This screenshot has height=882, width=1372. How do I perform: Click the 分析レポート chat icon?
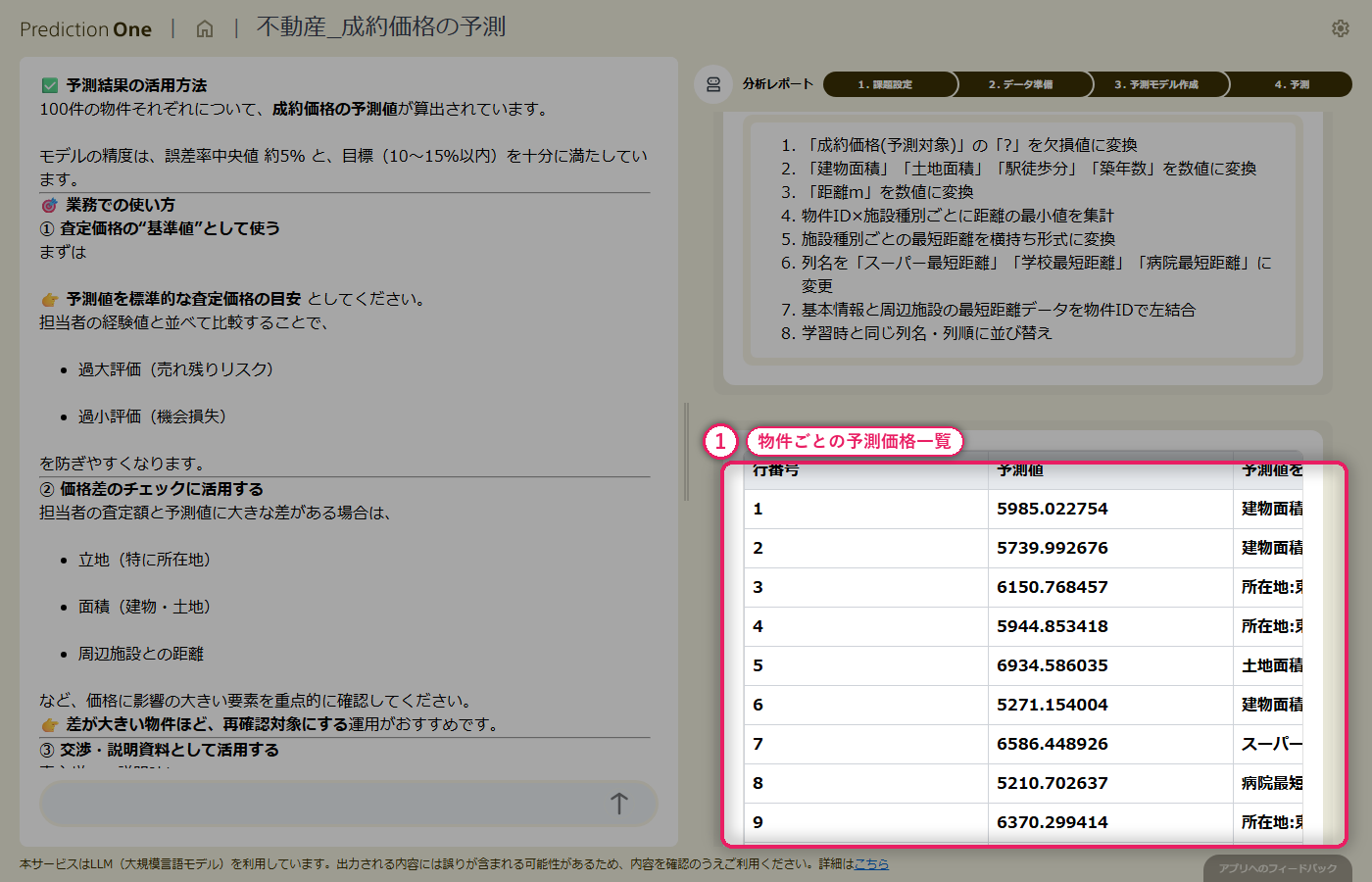click(x=713, y=84)
